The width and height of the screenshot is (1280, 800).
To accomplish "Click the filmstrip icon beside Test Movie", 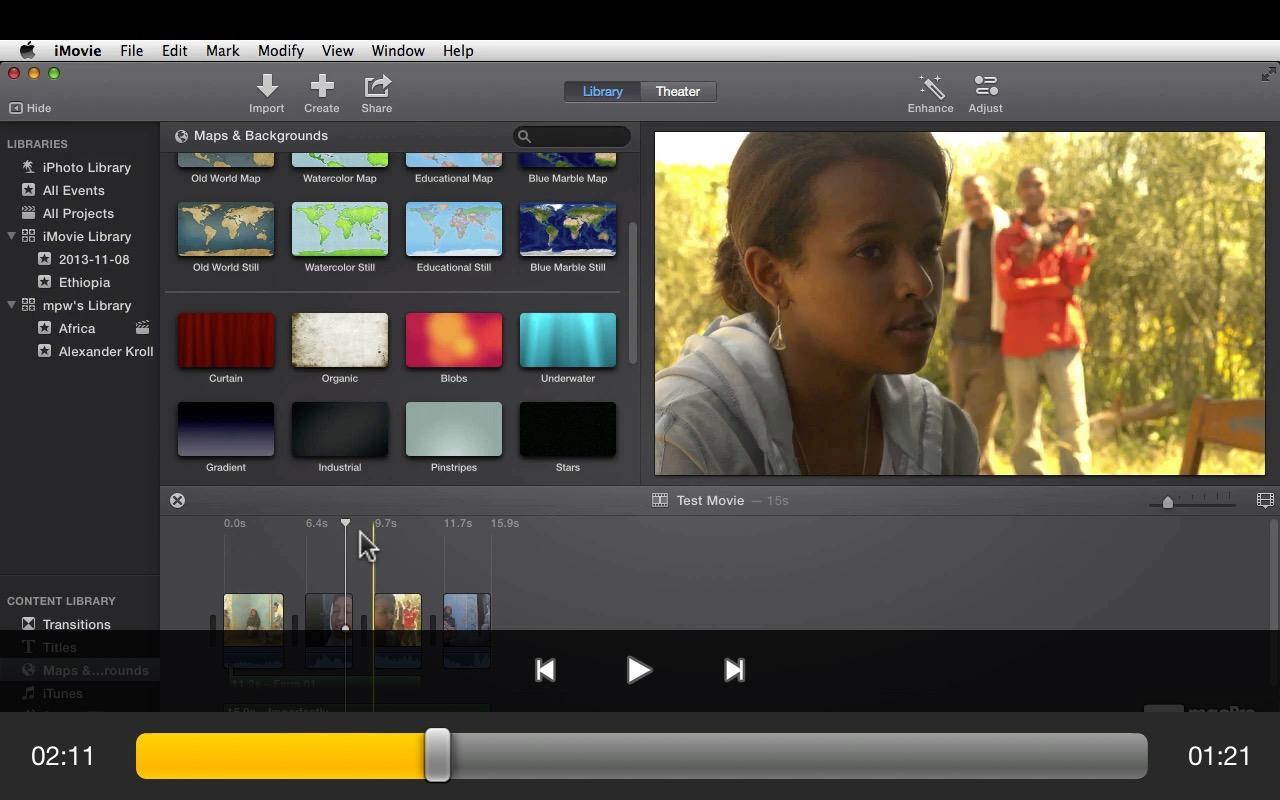I will pyautogui.click(x=660, y=500).
